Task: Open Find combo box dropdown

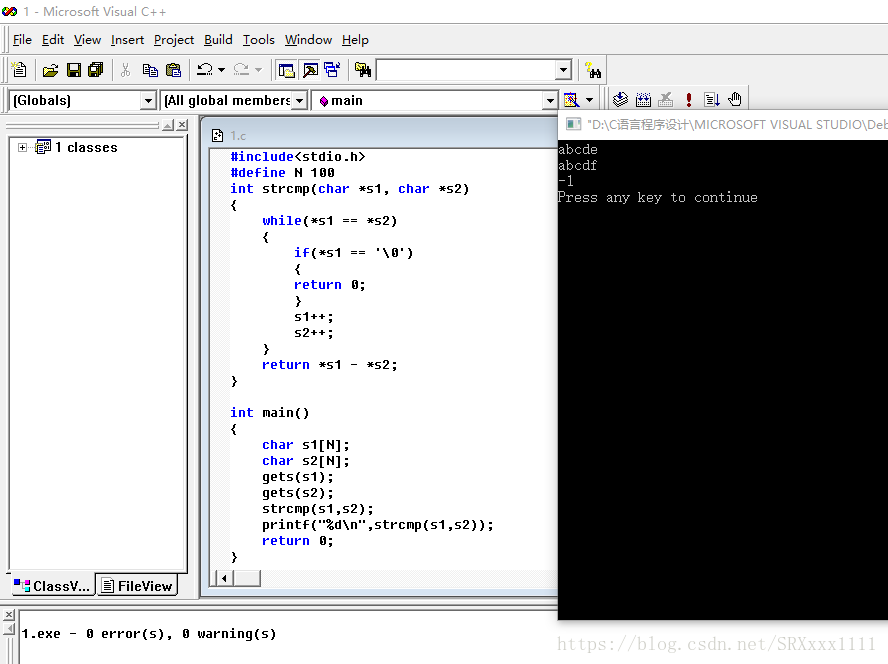Action: pos(563,70)
